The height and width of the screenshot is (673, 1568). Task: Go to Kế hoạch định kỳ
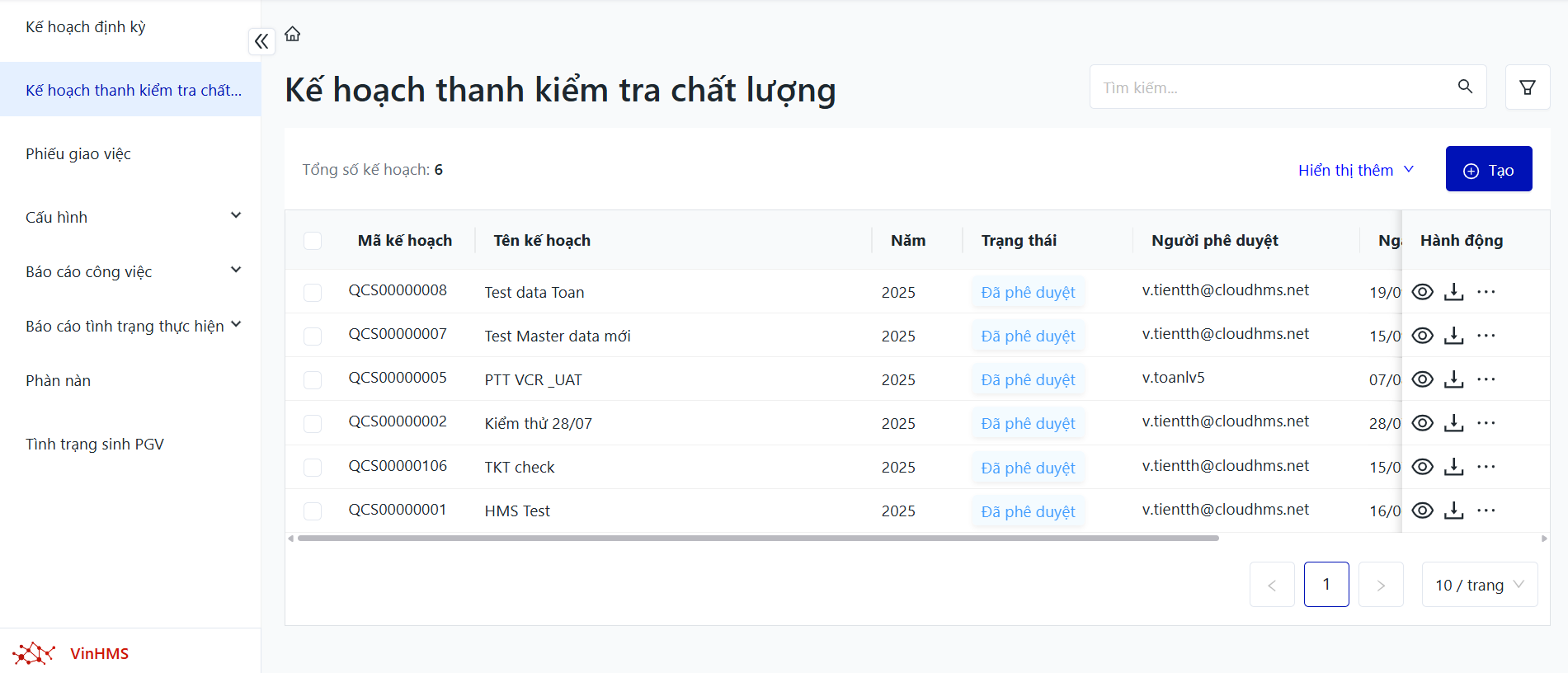click(86, 27)
